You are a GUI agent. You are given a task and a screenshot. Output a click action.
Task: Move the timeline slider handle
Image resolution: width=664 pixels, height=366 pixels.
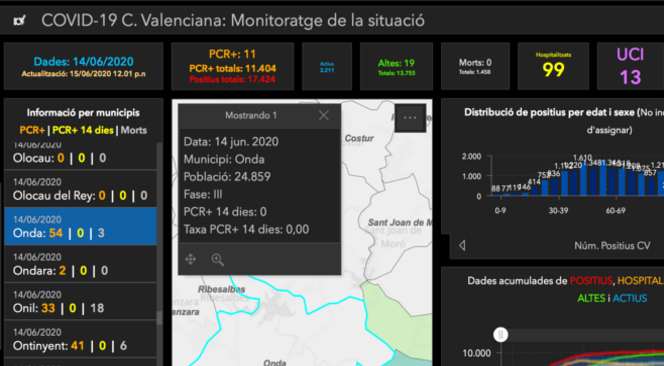point(501,335)
